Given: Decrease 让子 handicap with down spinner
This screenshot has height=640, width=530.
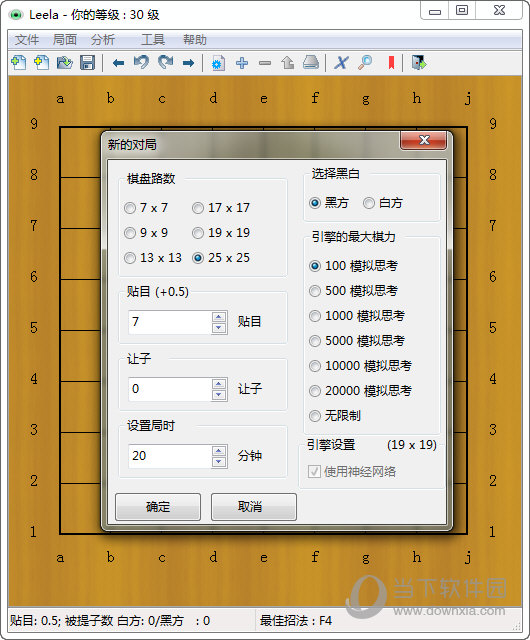Looking at the screenshot, I should point(219,394).
